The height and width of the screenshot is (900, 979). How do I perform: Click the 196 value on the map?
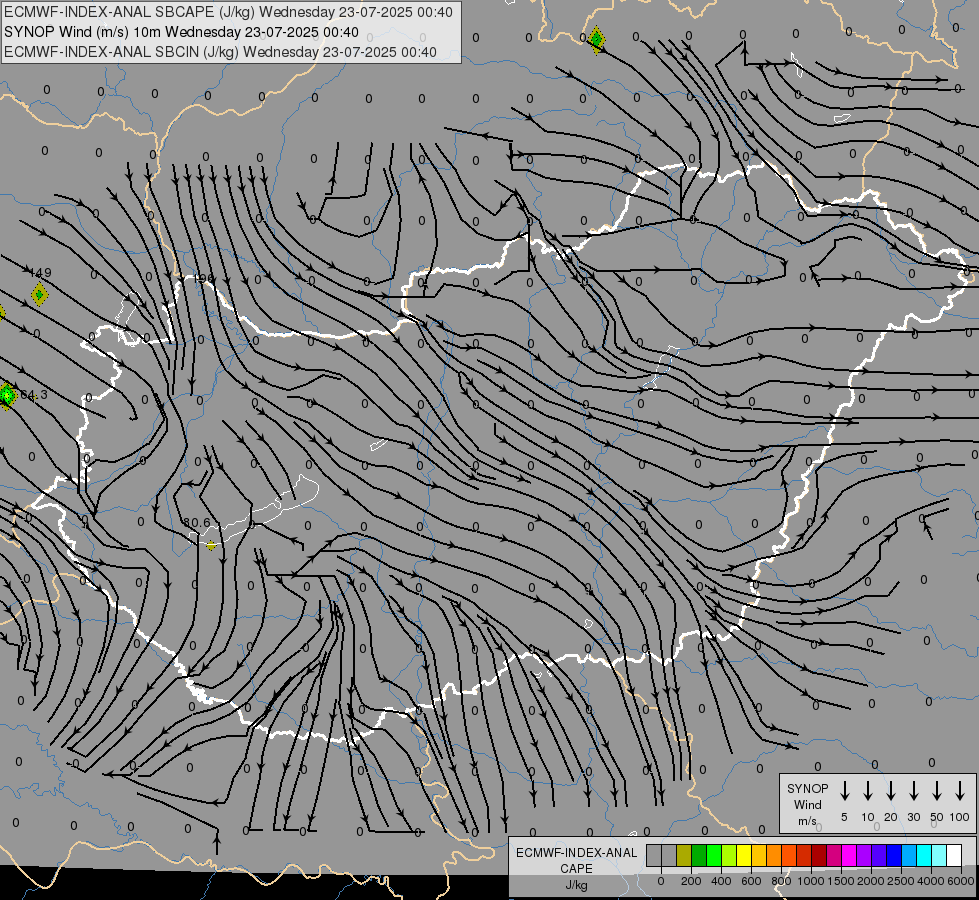point(204,279)
